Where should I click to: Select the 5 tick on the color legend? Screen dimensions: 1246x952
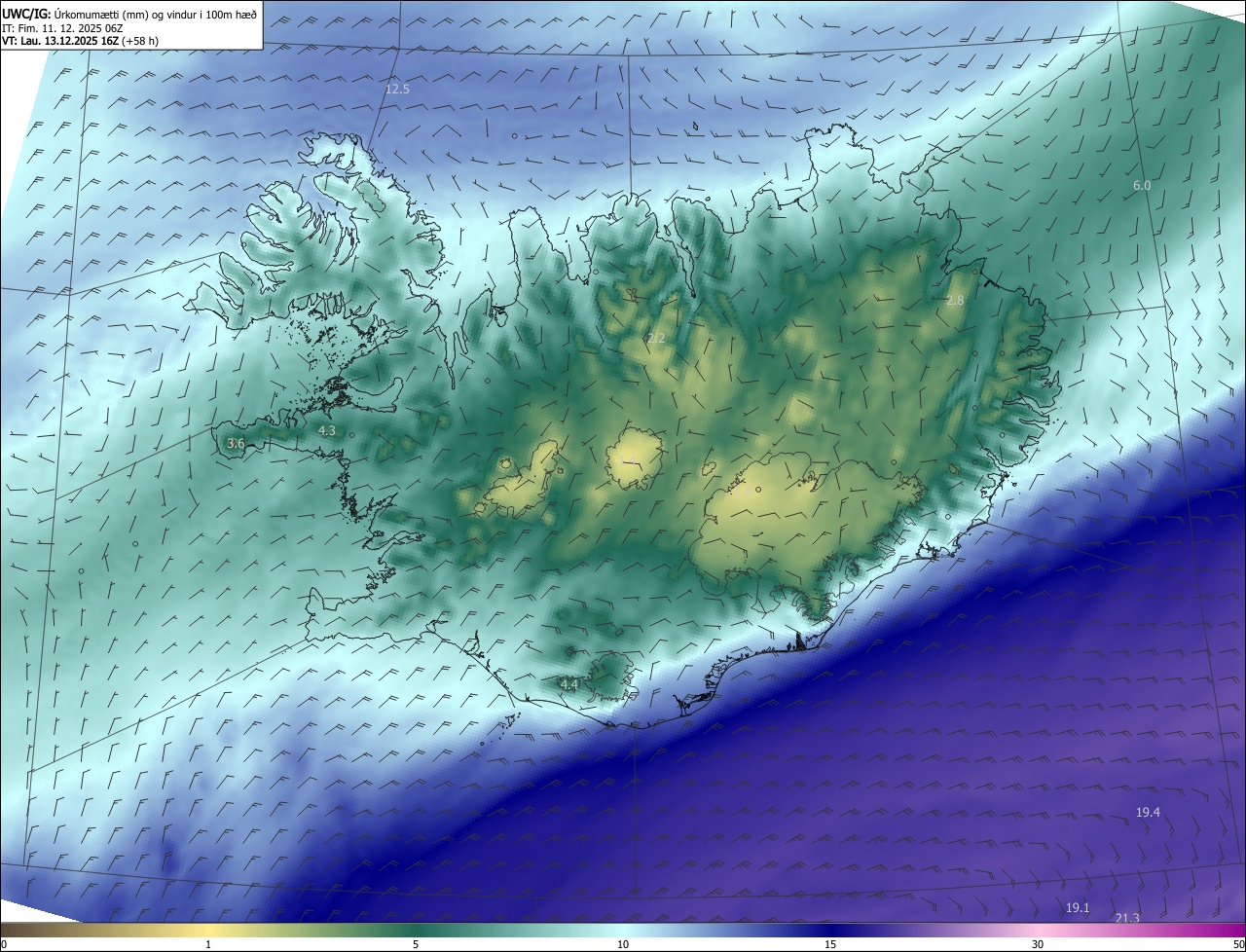(416, 944)
